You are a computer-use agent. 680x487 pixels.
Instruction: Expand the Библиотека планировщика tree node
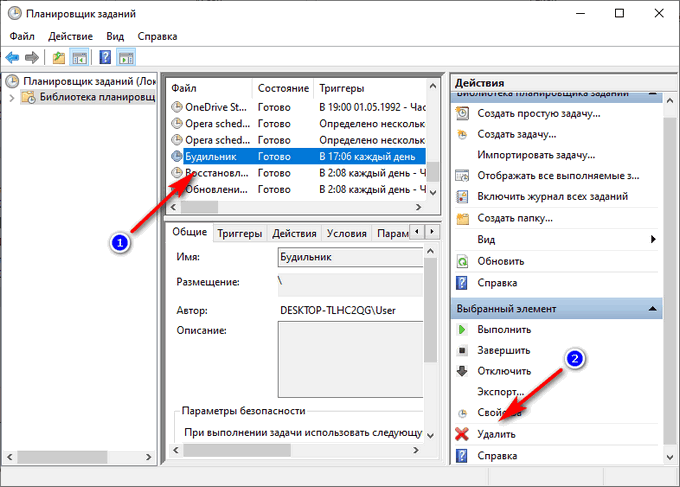[x=11, y=98]
